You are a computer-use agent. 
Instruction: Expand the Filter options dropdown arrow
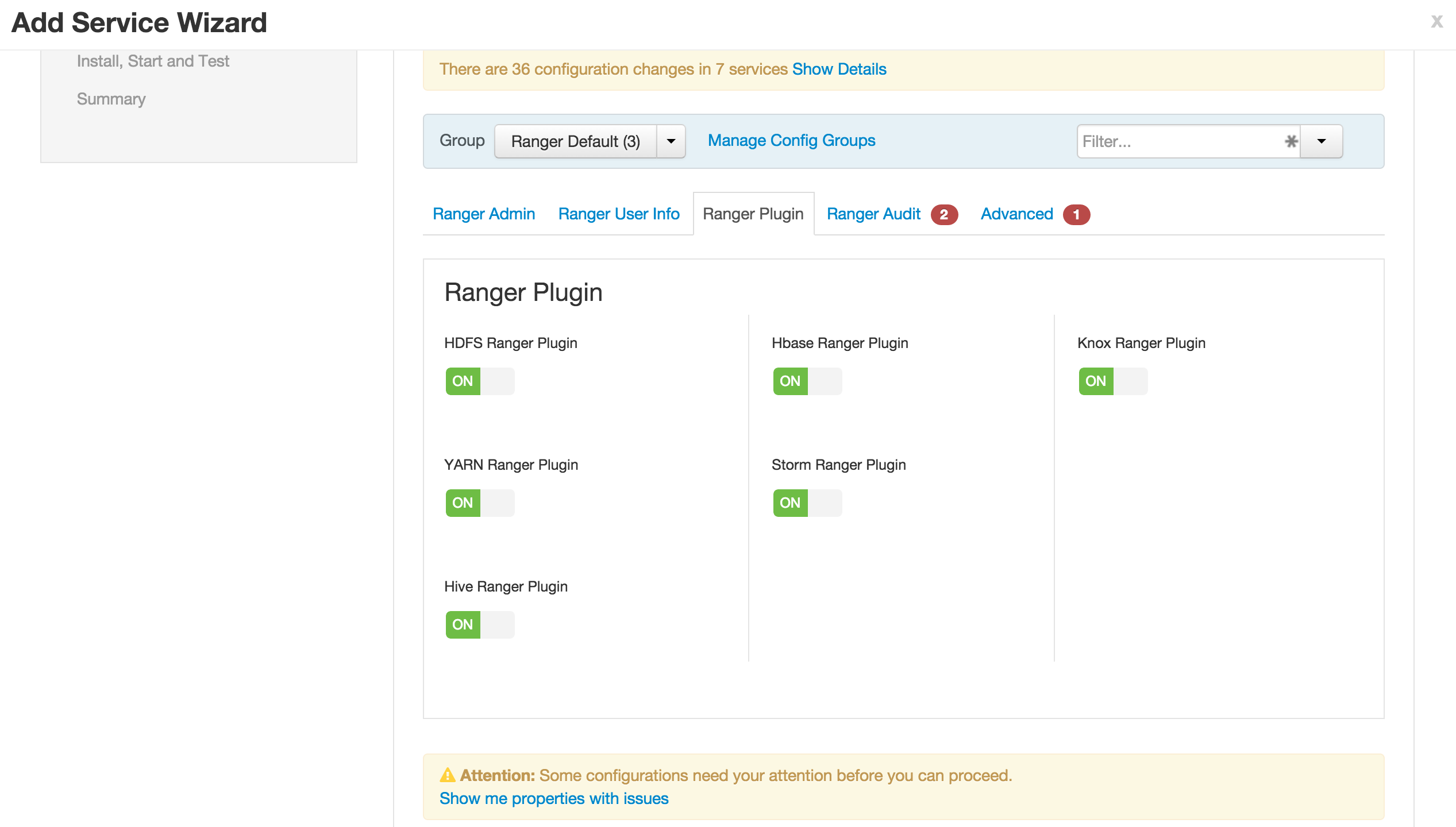1321,141
